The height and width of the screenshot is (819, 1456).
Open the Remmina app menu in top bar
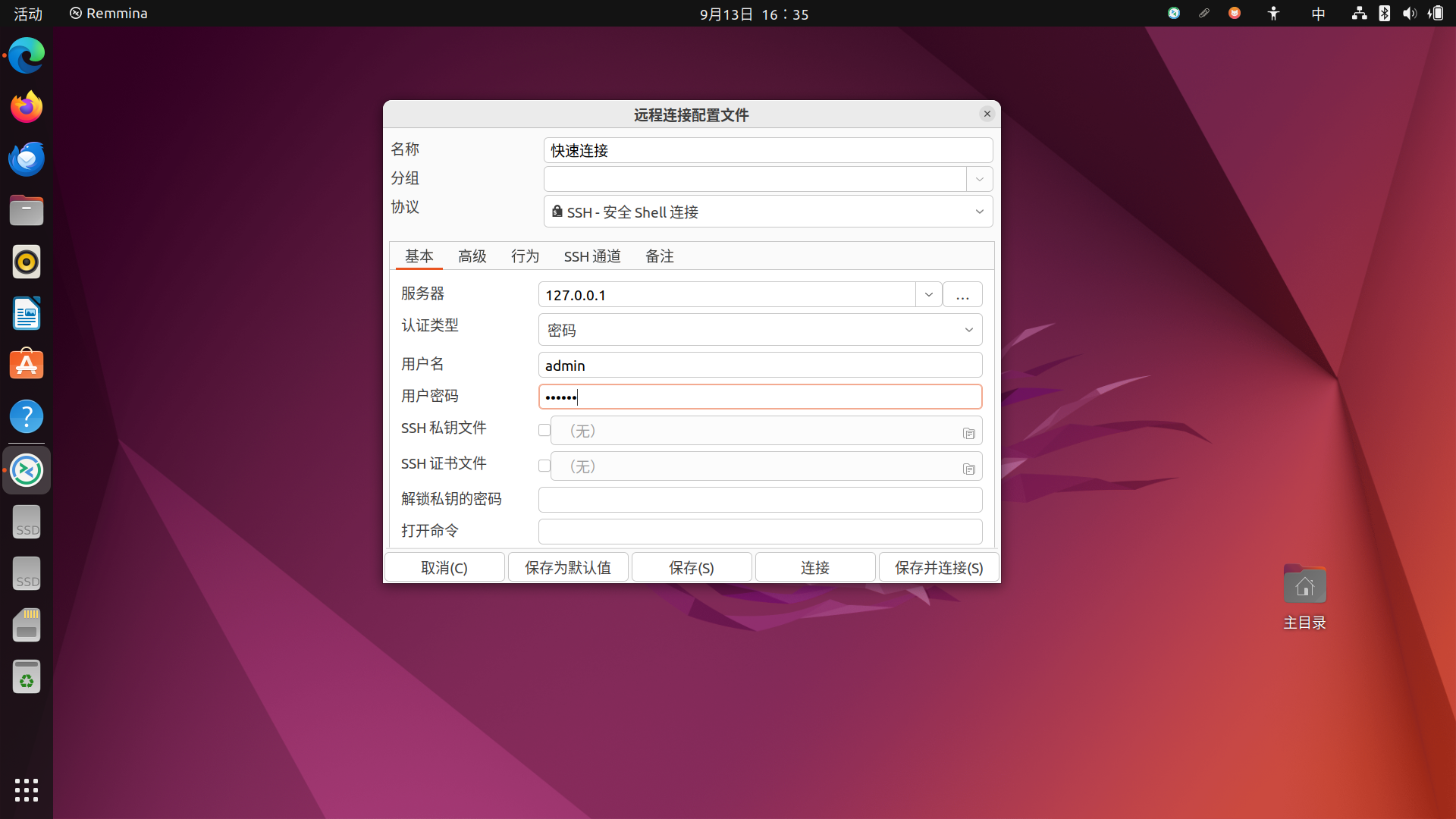tap(108, 14)
